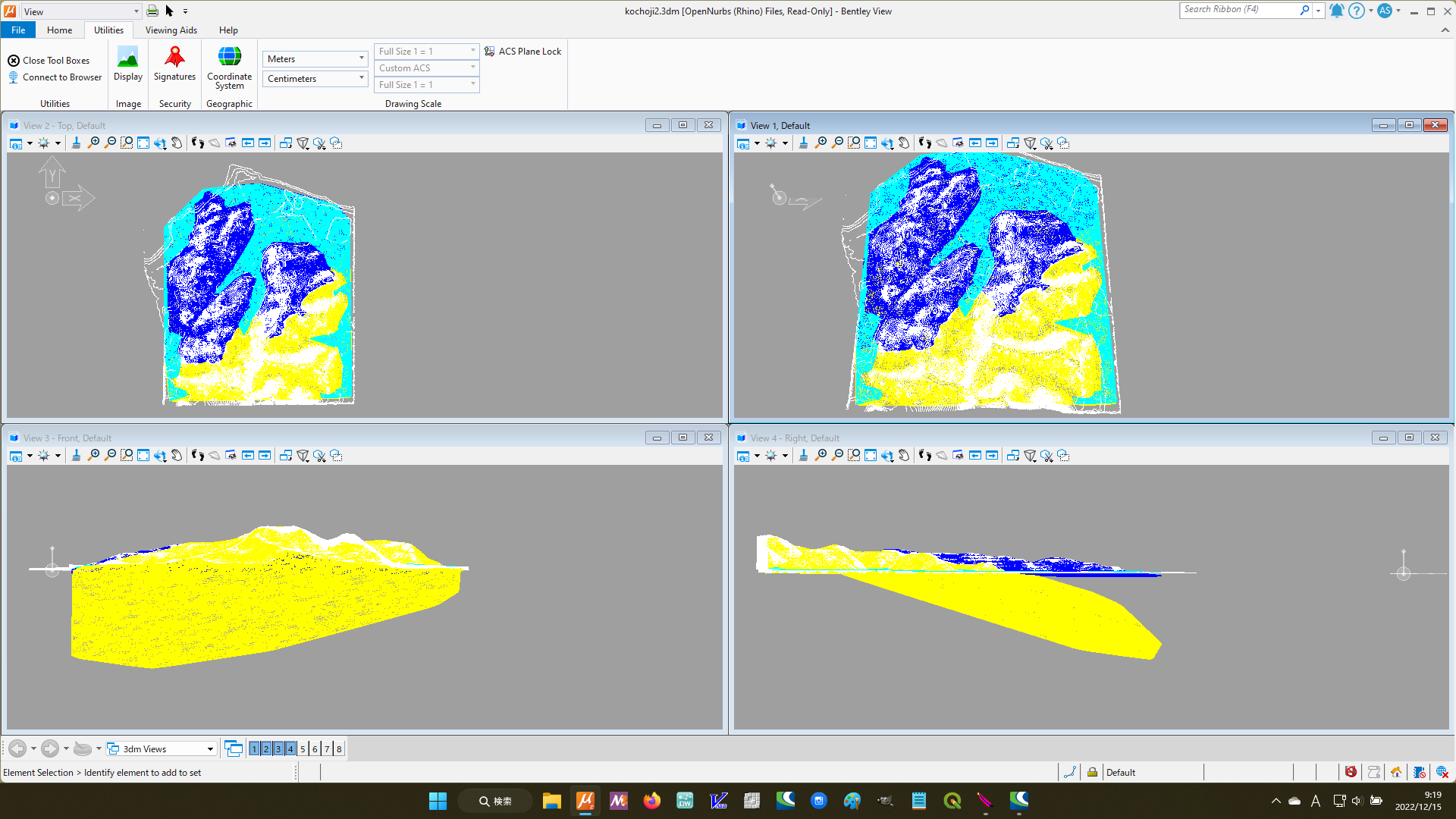Open Display image tool in ribbon
This screenshot has width=1456, height=819.
coord(128,64)
